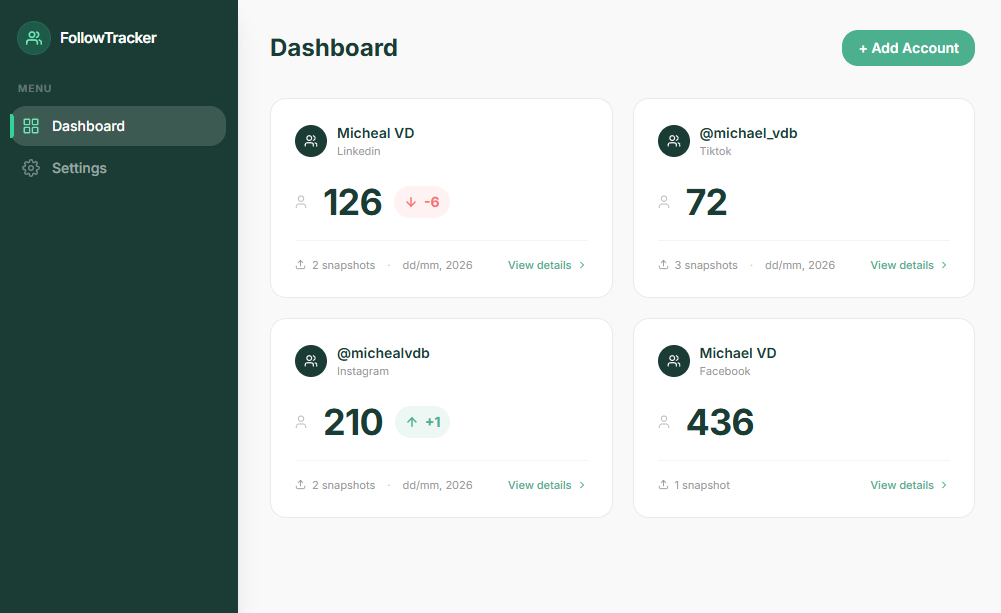Click the follower icon beside 126
This screenshot has height=613, width=1001.
(x=301, y=202)
